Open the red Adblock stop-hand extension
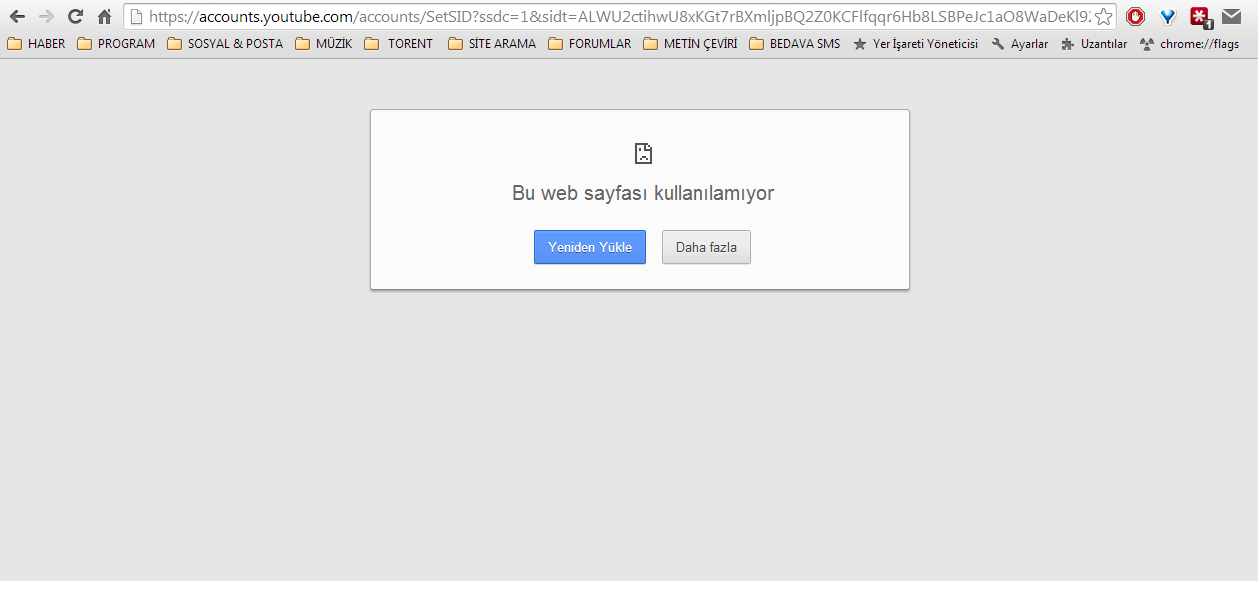1258x614 pixels. click(x=1135, y=16)
